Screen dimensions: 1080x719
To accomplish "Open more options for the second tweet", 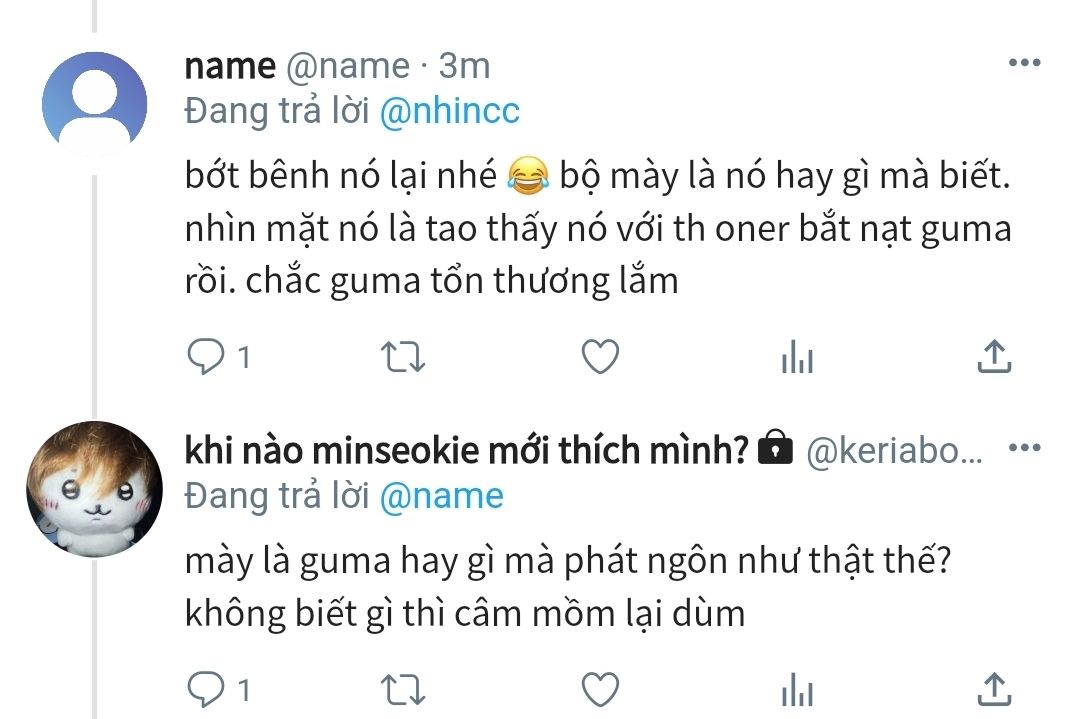I will (1024, 448).
